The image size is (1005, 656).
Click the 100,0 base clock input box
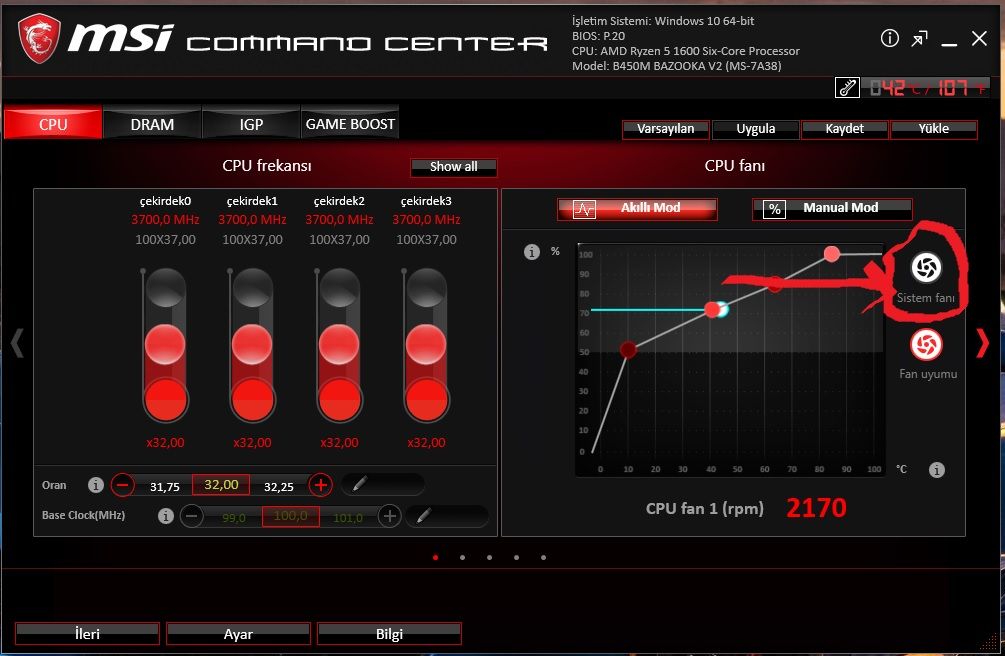pyautogui.click(x=290, y=516)
